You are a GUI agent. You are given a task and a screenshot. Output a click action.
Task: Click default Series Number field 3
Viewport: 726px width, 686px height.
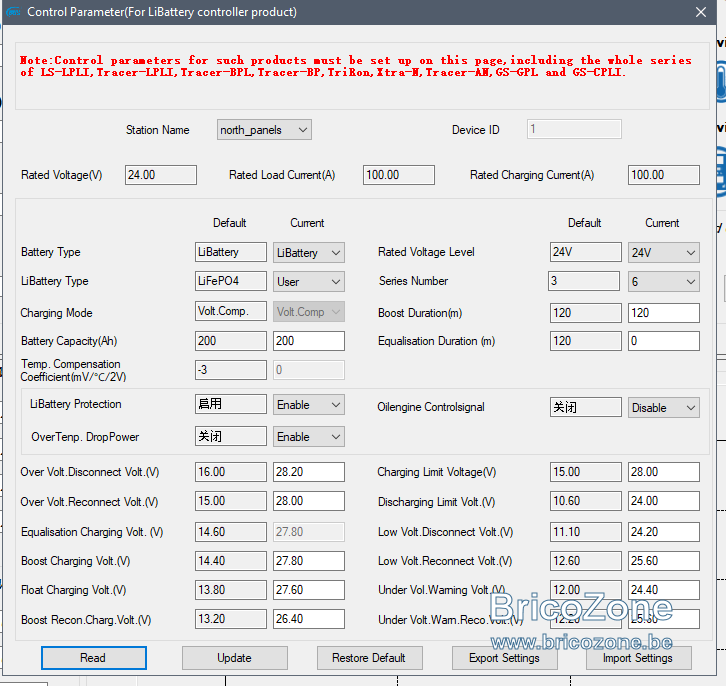[584, 281]
